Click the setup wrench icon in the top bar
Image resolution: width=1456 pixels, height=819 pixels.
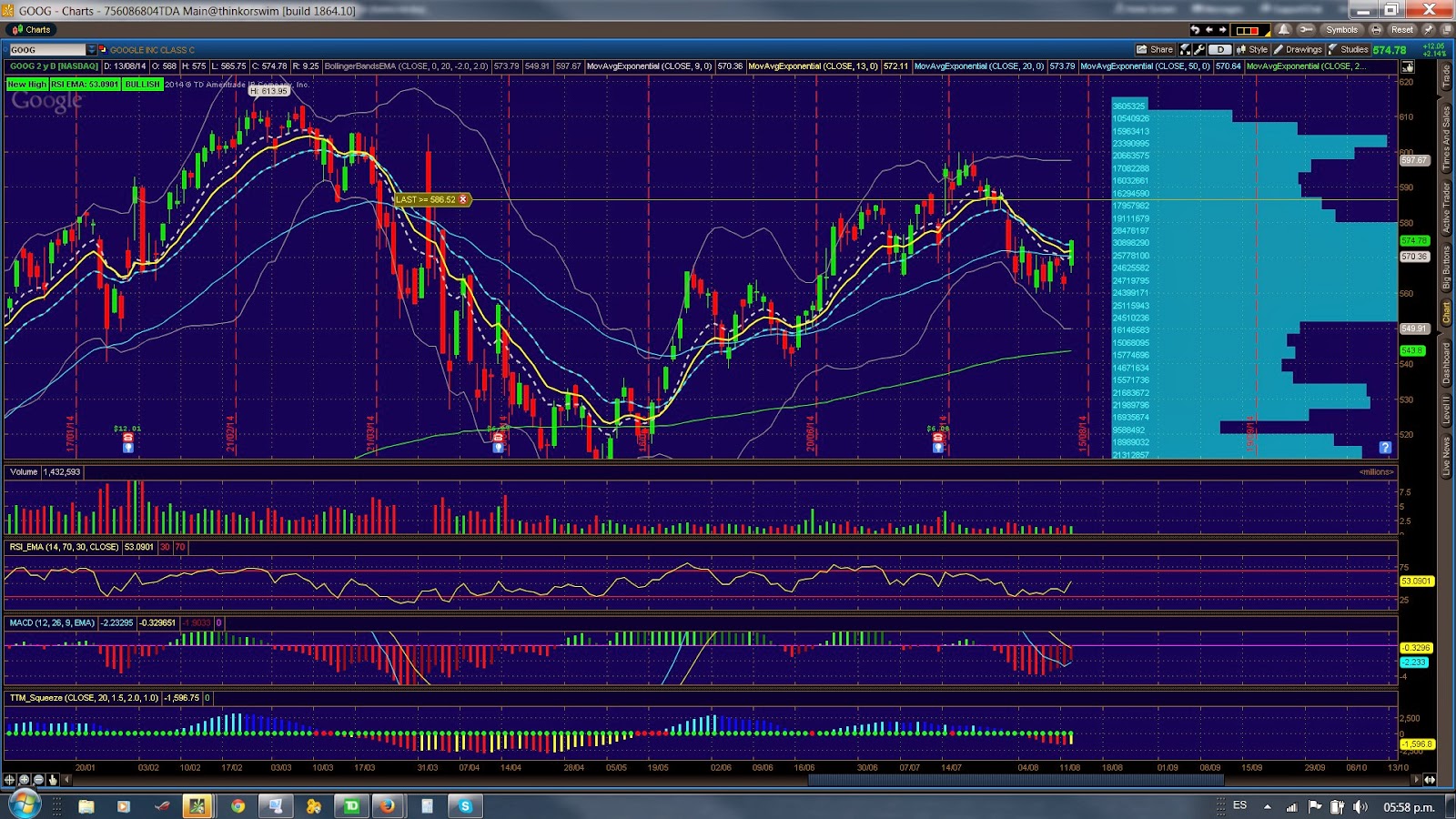[x=1306, y=30]
